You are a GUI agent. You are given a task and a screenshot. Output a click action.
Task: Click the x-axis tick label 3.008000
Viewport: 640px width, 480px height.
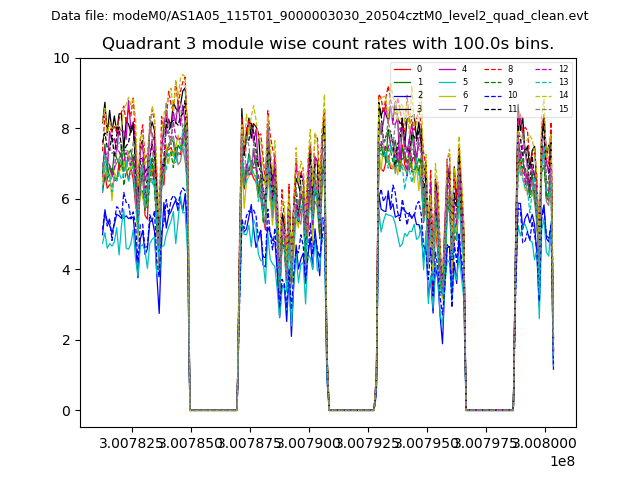click(x=545, y=442)
